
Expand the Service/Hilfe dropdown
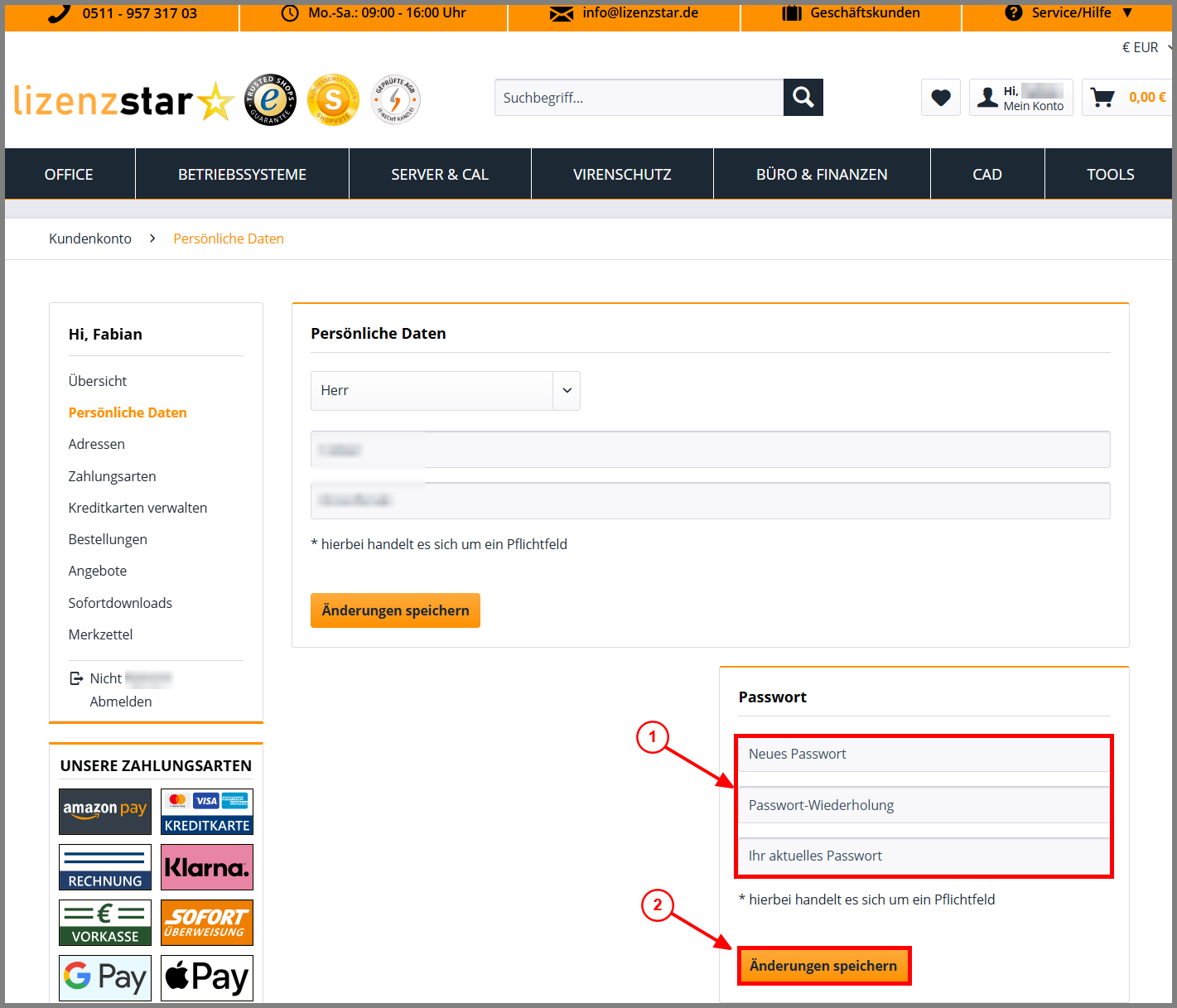point(1068,13)
